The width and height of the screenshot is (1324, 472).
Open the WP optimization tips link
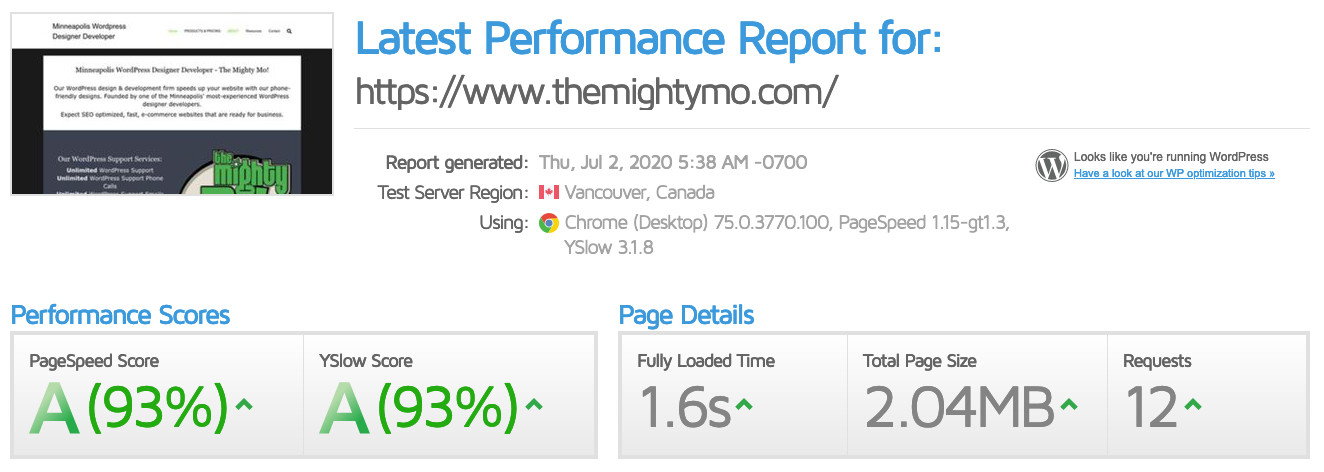coord(1174,173)
